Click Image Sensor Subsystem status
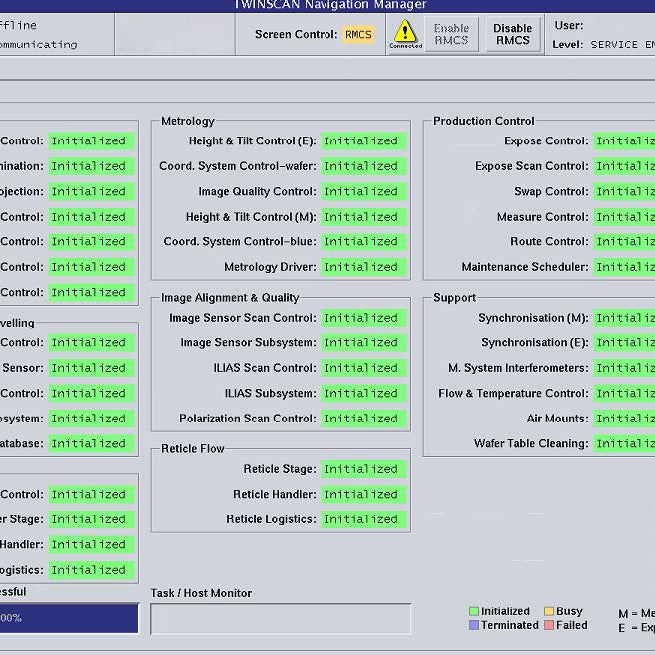This screenshot has width=655, height=655. (x=363, y=343)
